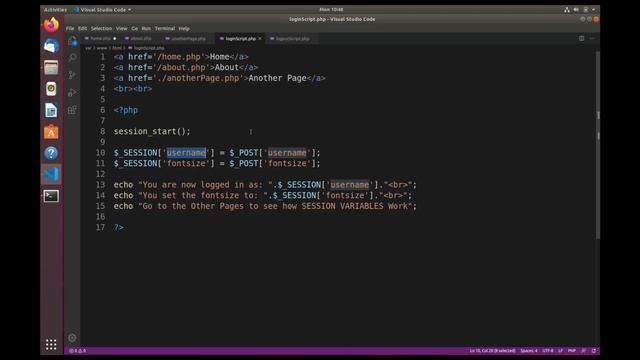Image resolution: width=640 pixels, height=360 pixels.
Task: Open the system menu arrow at top right
Action: click(593, 10)
